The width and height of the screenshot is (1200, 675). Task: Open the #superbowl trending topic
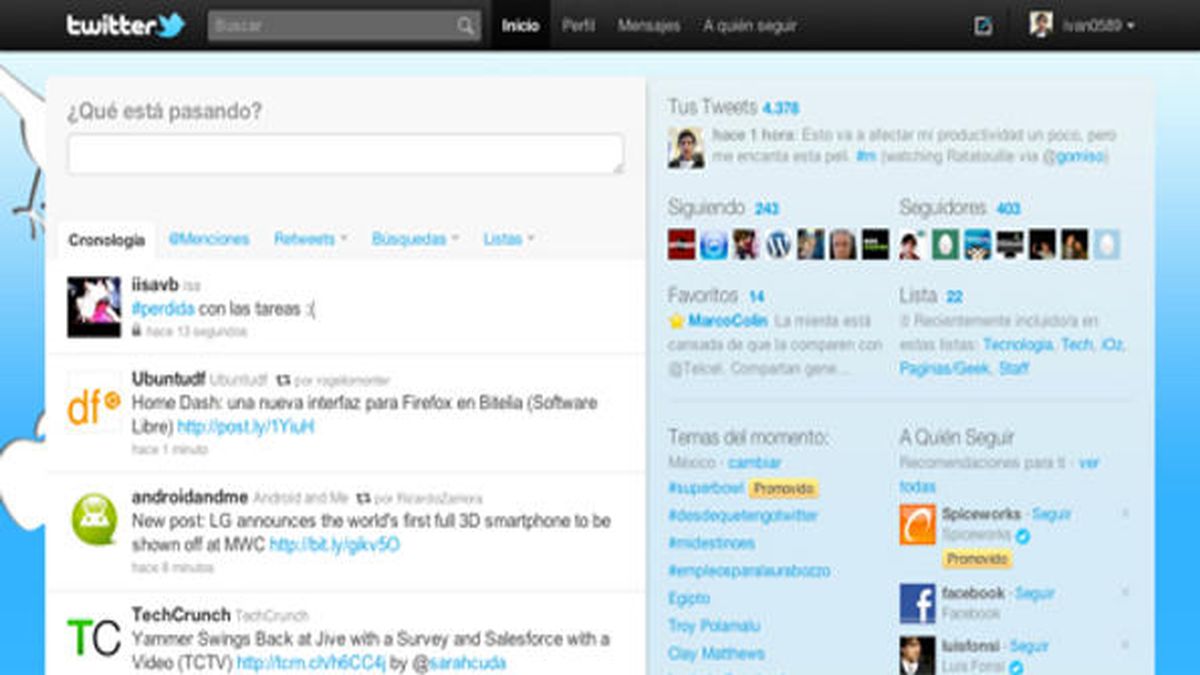click(702, 489)
